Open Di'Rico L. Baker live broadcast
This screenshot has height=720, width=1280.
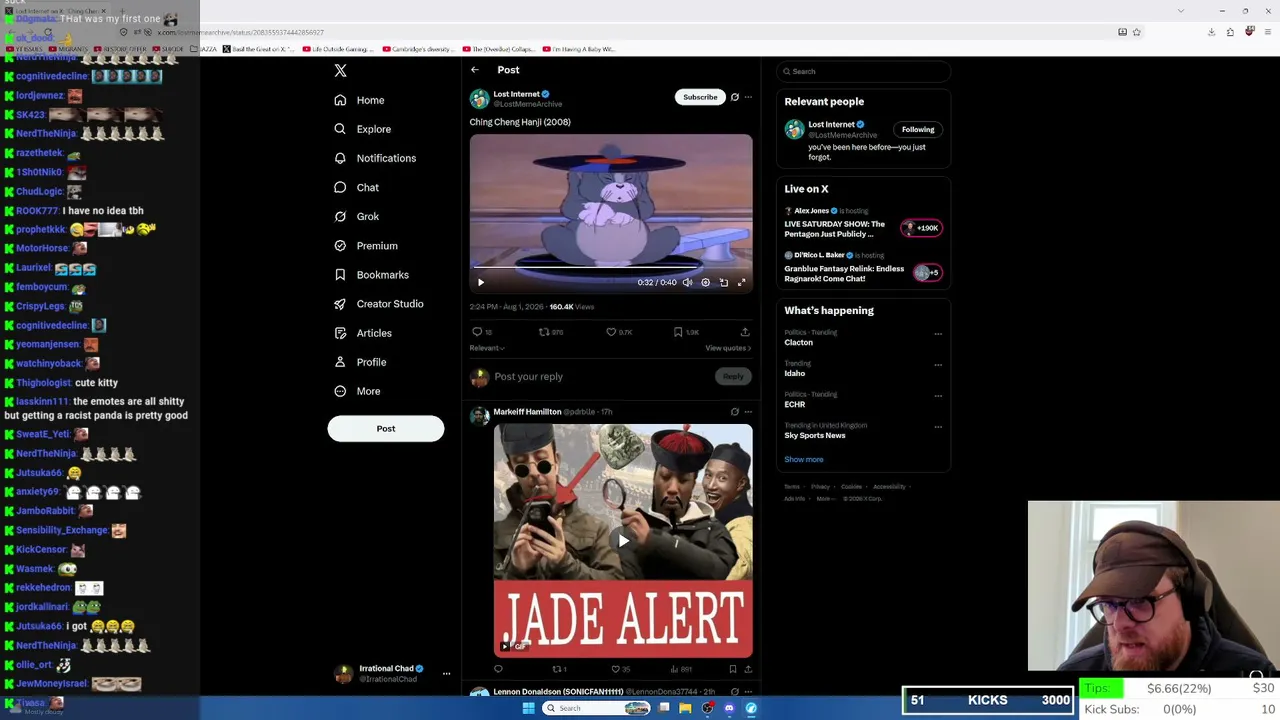[863, 268]
